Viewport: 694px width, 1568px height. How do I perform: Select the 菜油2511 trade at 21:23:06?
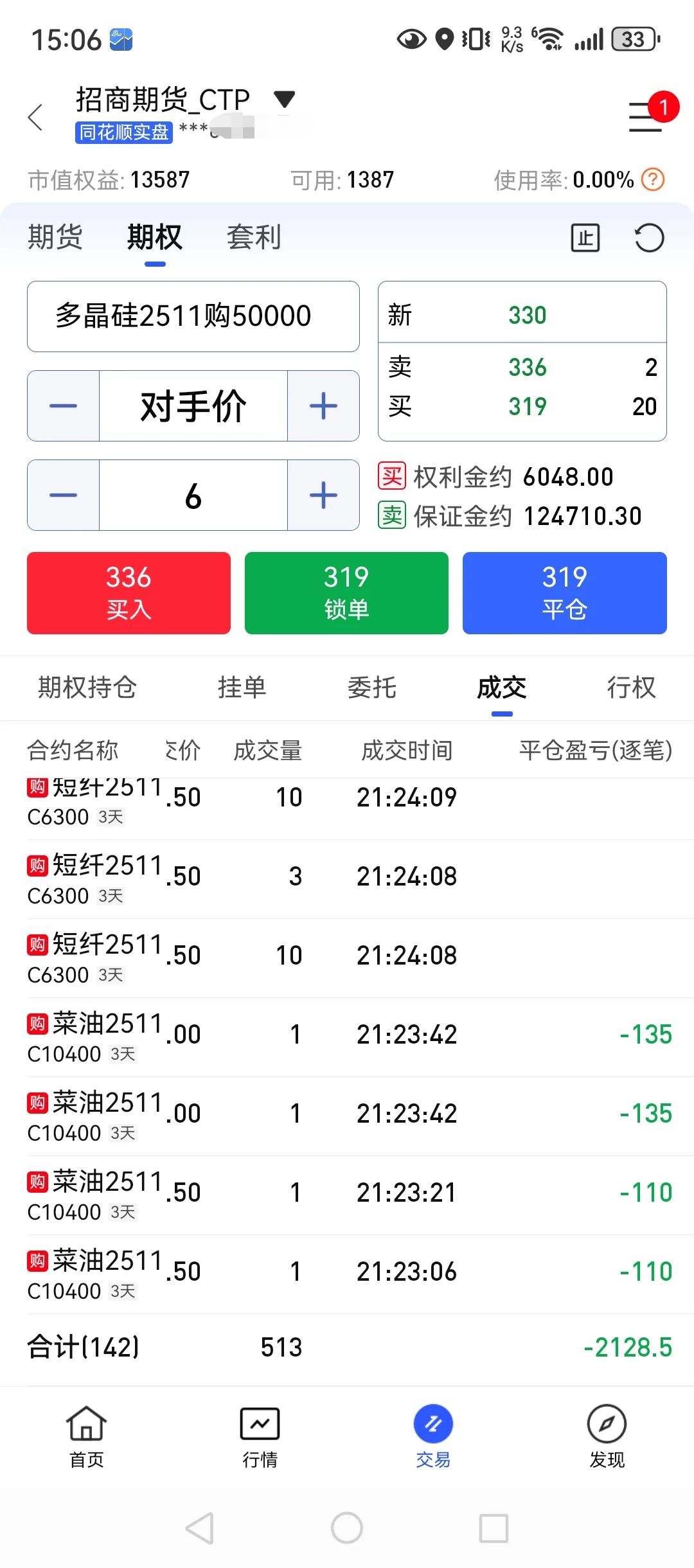pyautogui.click(x=347, y=1274)
